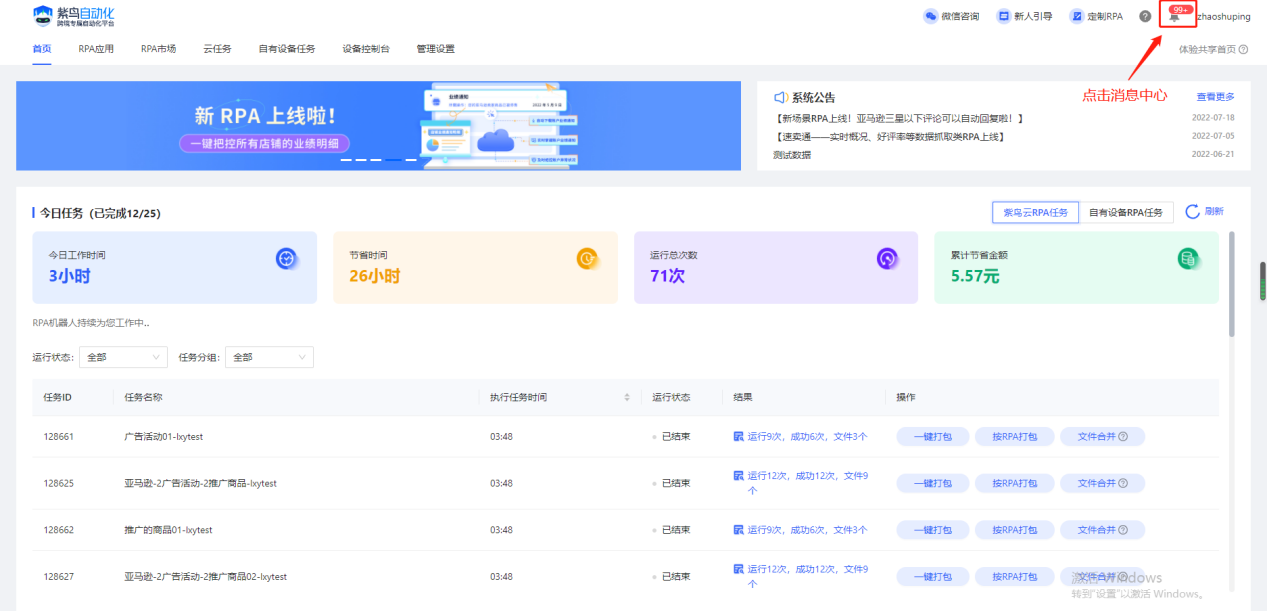Click the green icon in 累计节省金额 card
This screenshot has width=1267, height=611.
1188,259
